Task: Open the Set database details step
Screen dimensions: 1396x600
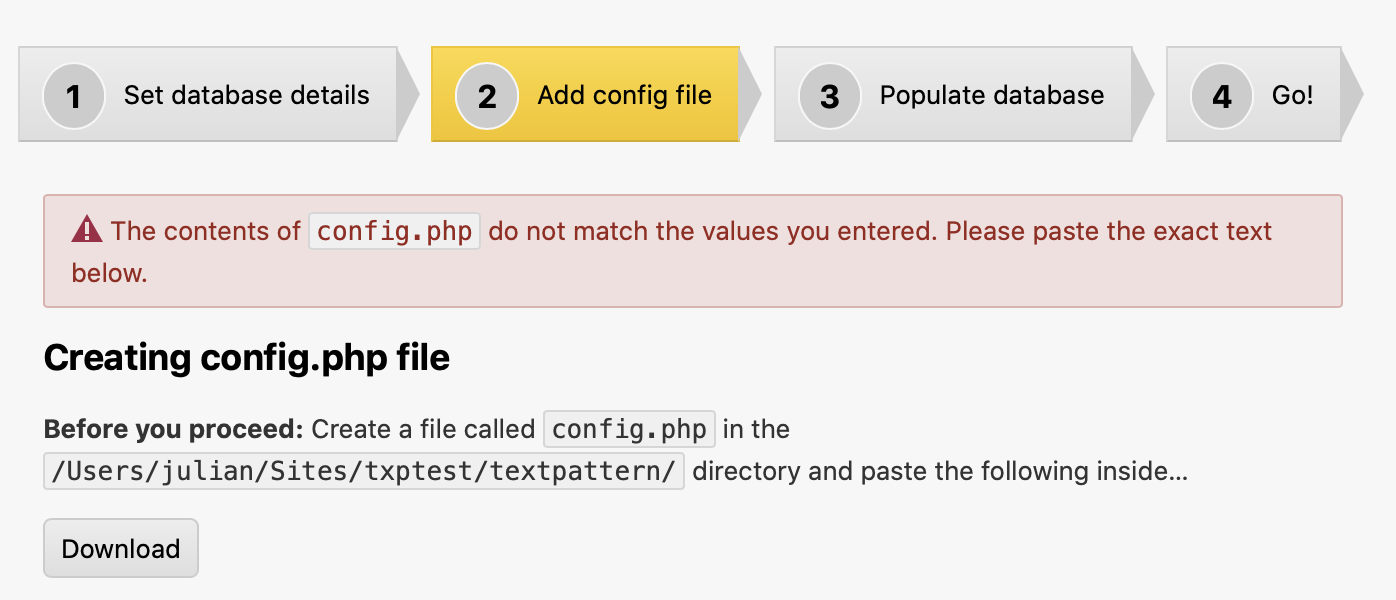Action: point(246,95)
